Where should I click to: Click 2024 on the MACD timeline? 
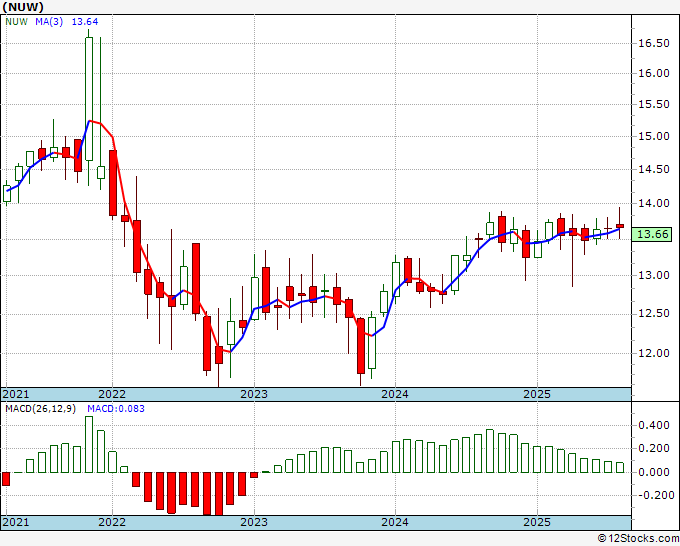tap(395, 522)
